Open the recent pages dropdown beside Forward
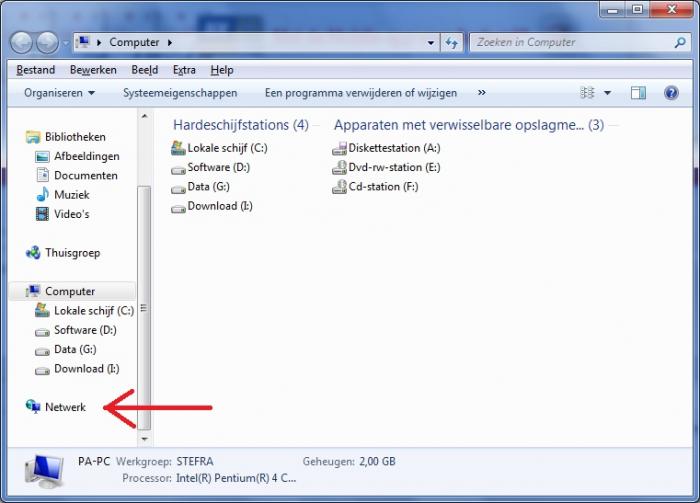This screenshot has width=700, height=503. 65,43
